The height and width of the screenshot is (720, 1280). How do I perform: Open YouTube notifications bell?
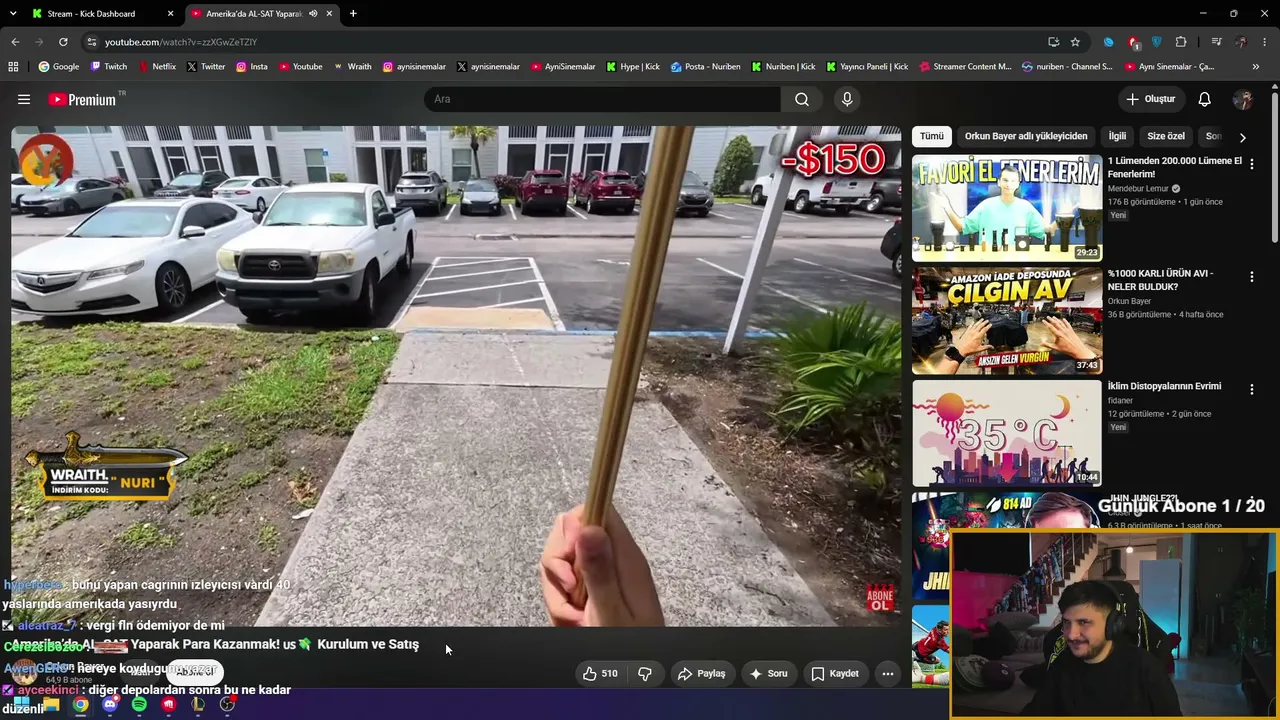tap(1205, 99)
